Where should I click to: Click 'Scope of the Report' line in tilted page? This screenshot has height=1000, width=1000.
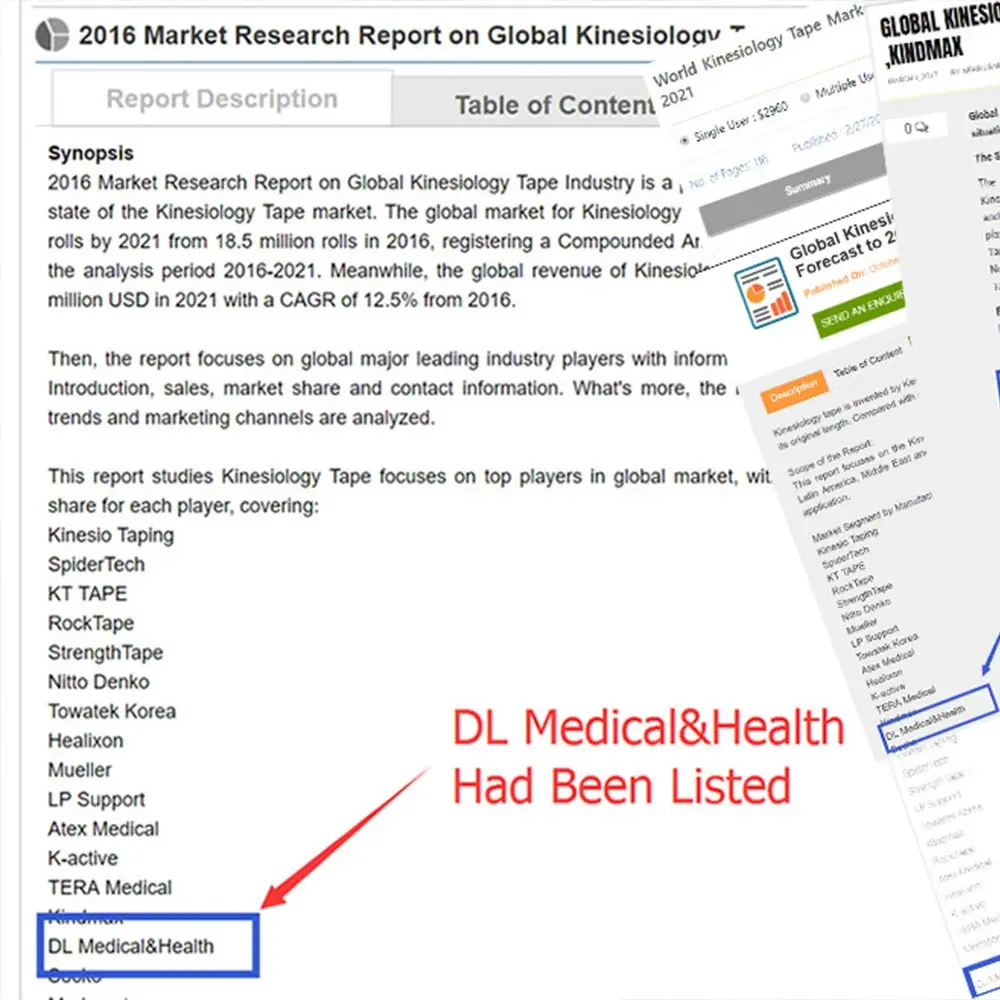pos(829,458)
